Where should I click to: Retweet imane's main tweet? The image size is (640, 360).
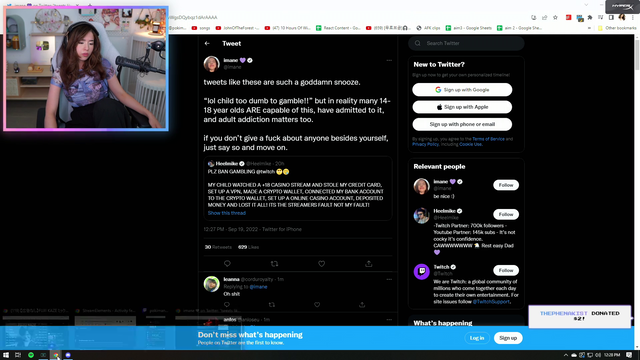(x=274, y=264)
